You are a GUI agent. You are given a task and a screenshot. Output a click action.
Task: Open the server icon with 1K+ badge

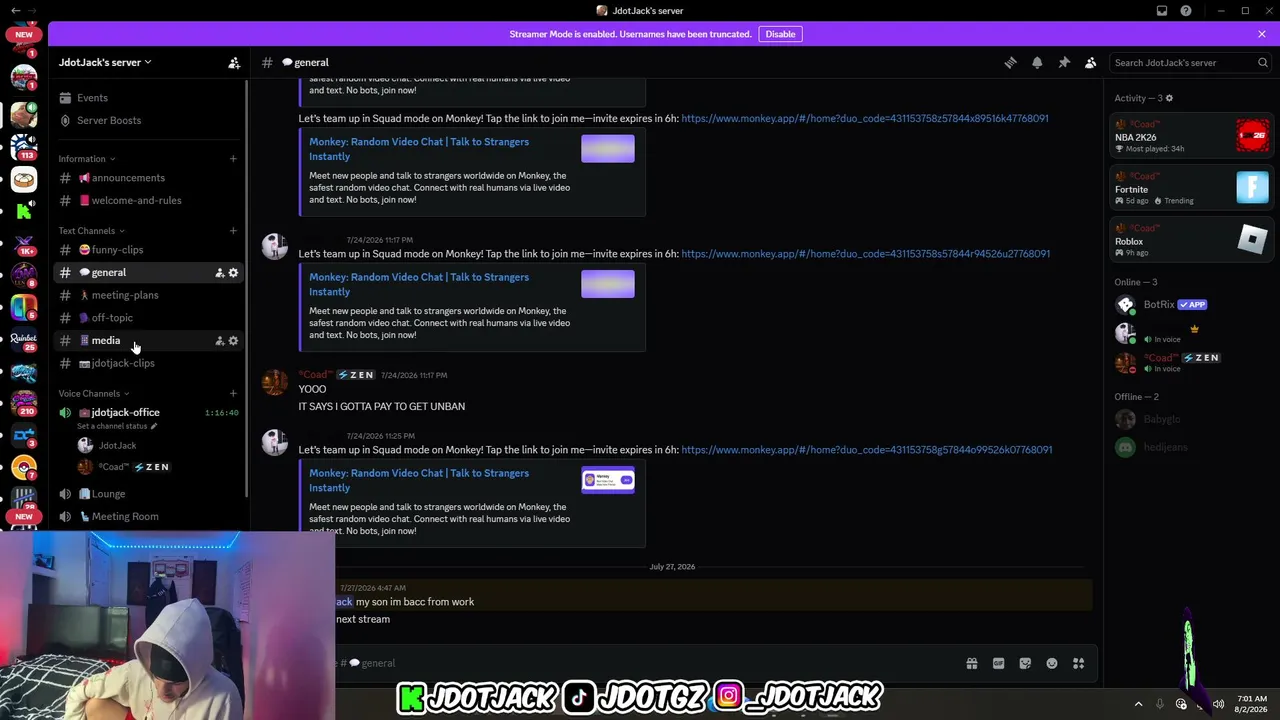(24, 243)
